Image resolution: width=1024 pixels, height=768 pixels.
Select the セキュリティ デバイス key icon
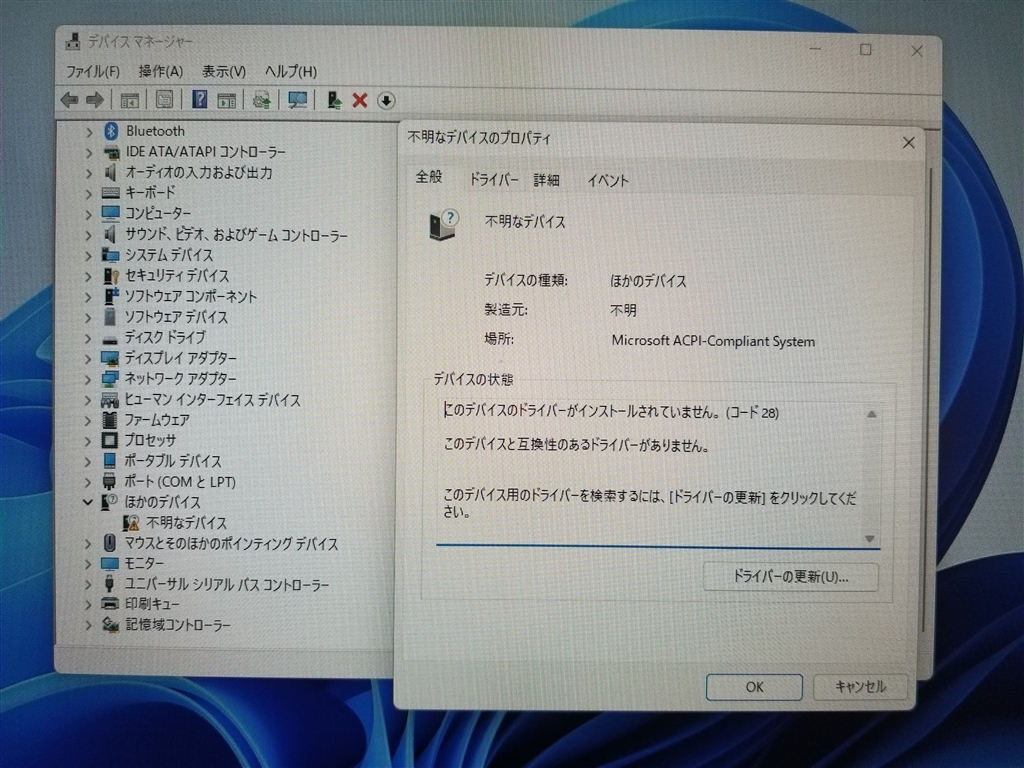tap(110, 276)
